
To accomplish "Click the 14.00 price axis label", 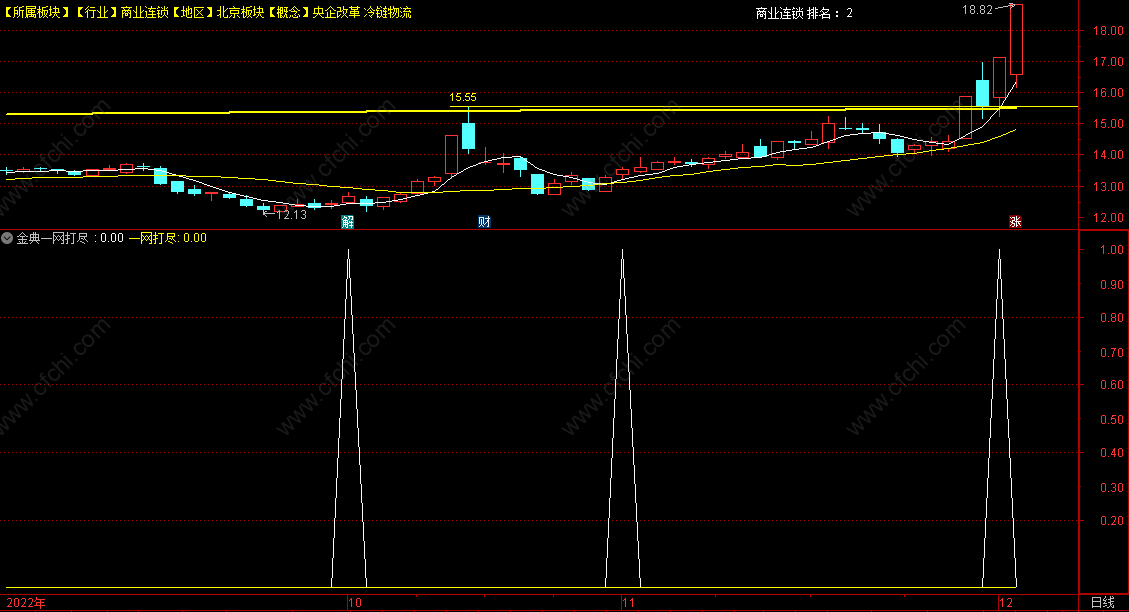I will click(x=1108, y=155).
